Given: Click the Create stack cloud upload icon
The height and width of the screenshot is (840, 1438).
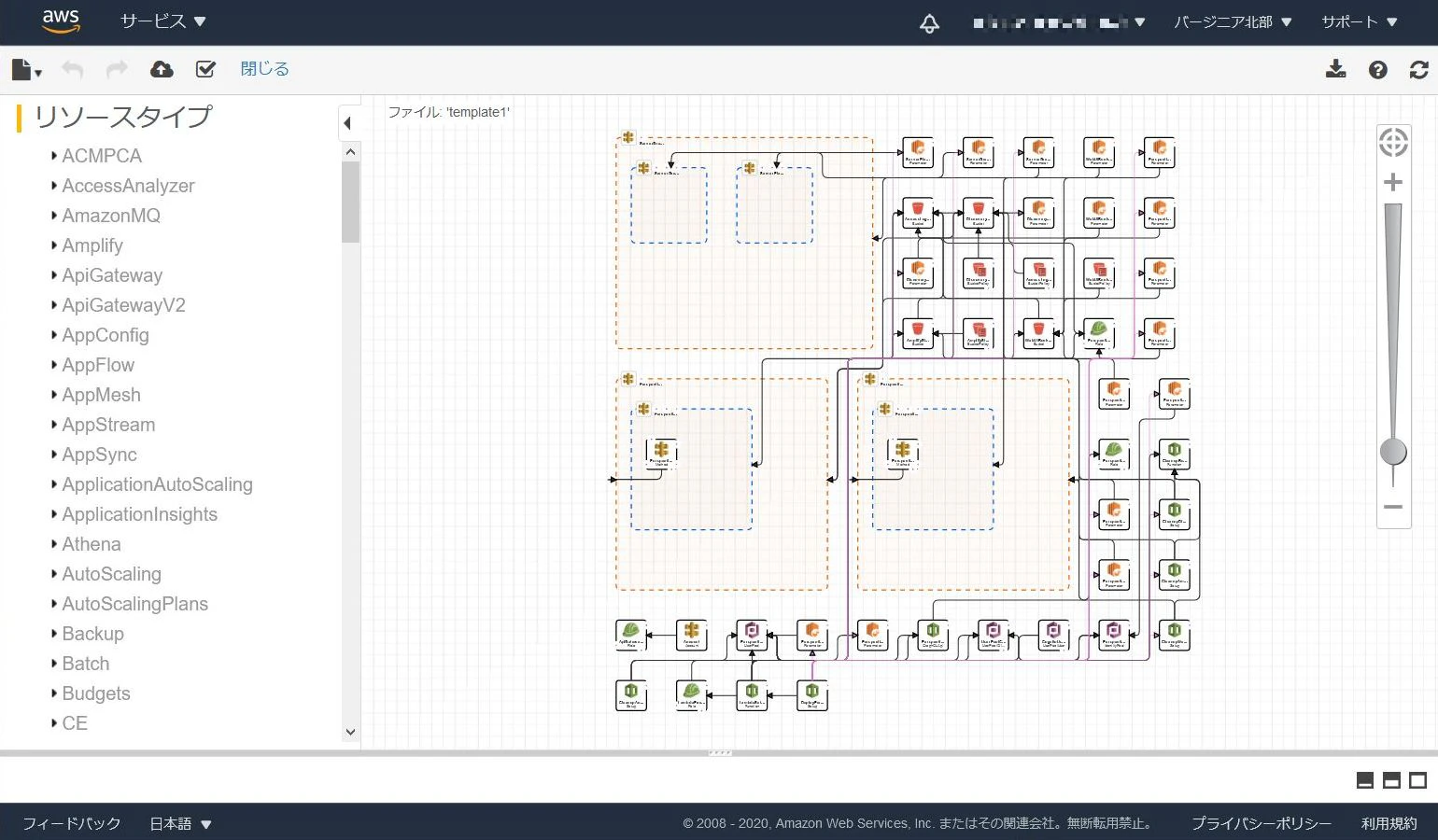Looking at the screenshot, I should click(162, 69).
